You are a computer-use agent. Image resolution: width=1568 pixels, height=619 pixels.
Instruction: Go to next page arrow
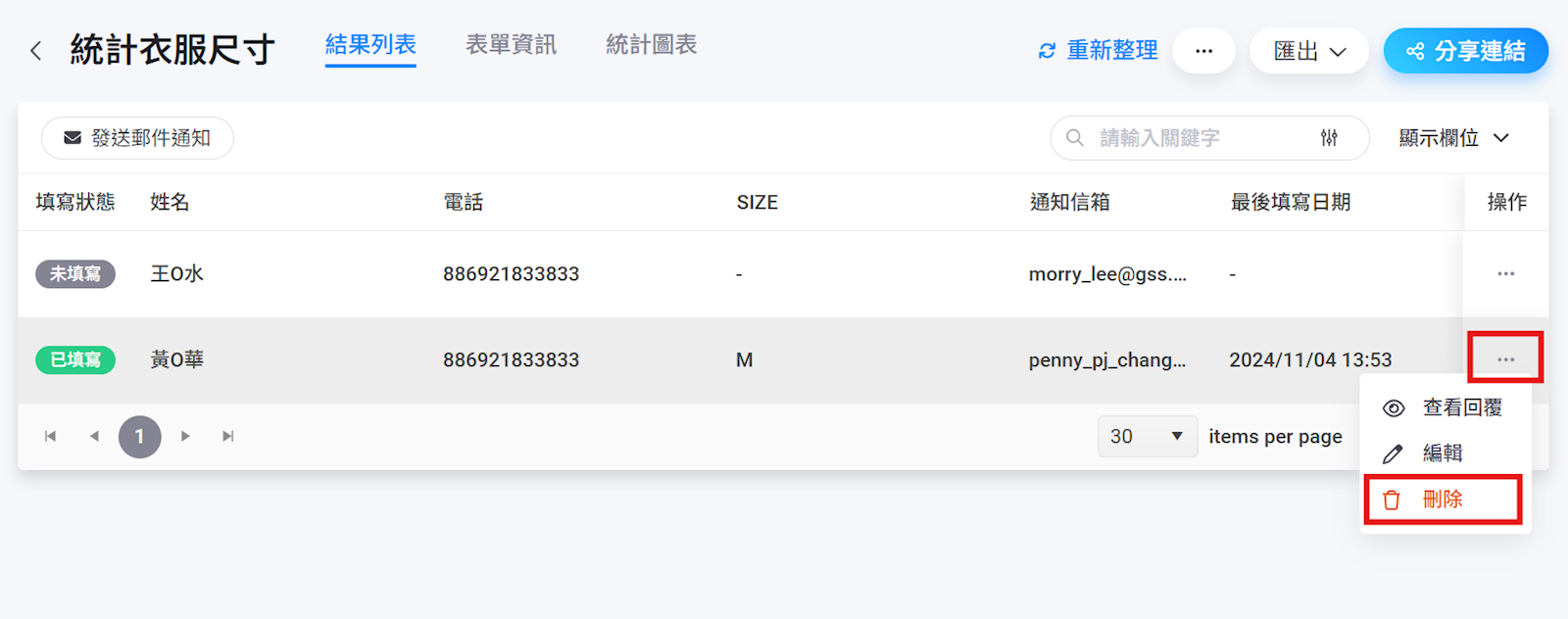(185, 437)
